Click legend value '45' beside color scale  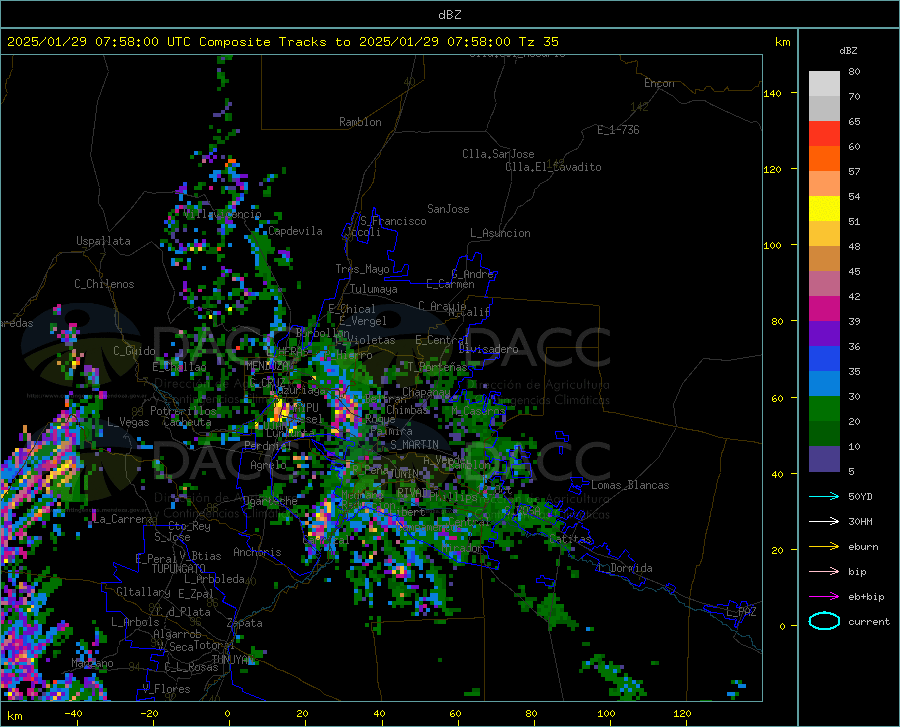tap(854, 271)
